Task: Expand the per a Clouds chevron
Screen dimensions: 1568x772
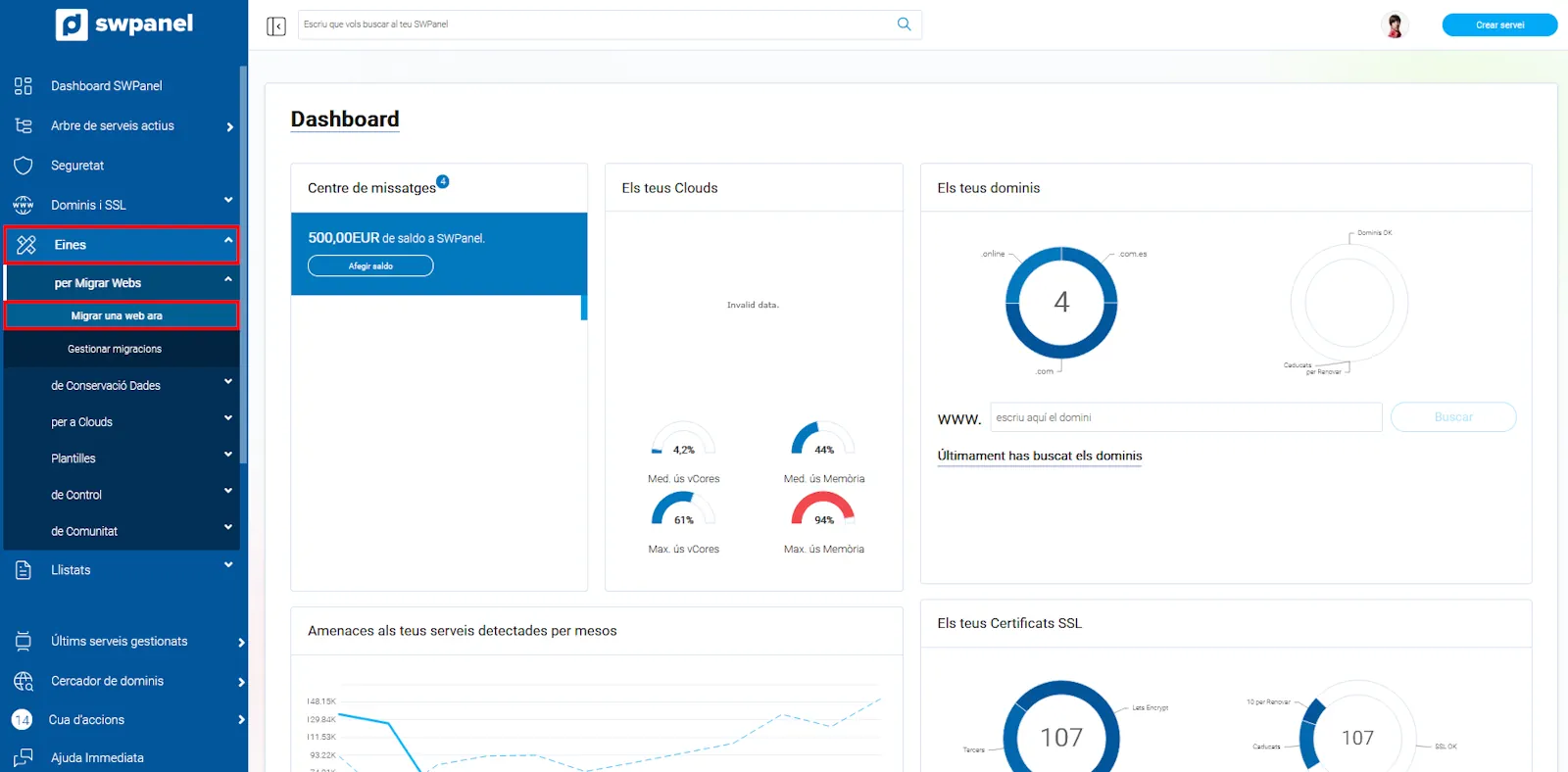Action: tap(228, 417)
